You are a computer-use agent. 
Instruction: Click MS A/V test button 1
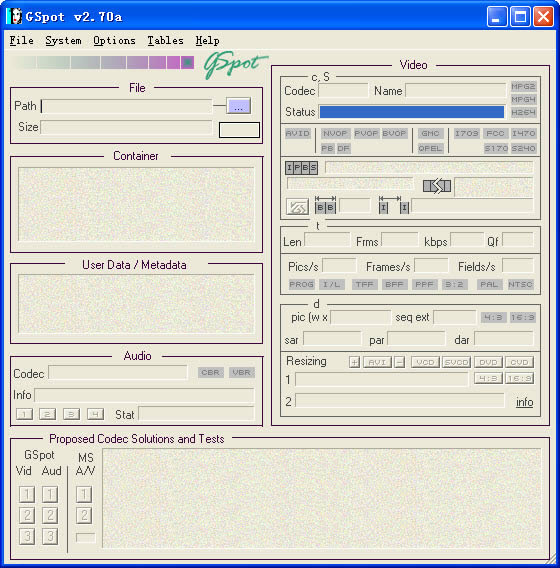(x=84, y=494)
